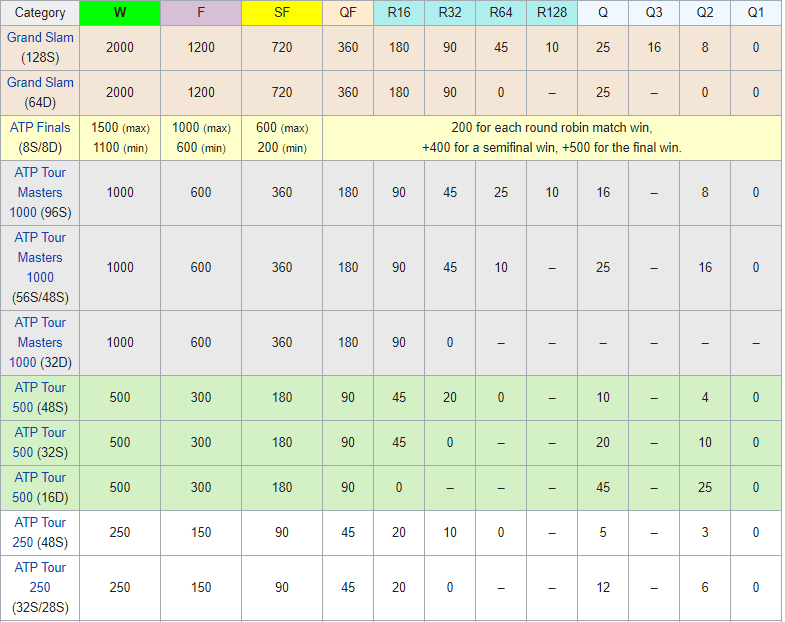Click the R64 column header
The height and width of the screenshot is (622, 785).
[x=501, y=13]
